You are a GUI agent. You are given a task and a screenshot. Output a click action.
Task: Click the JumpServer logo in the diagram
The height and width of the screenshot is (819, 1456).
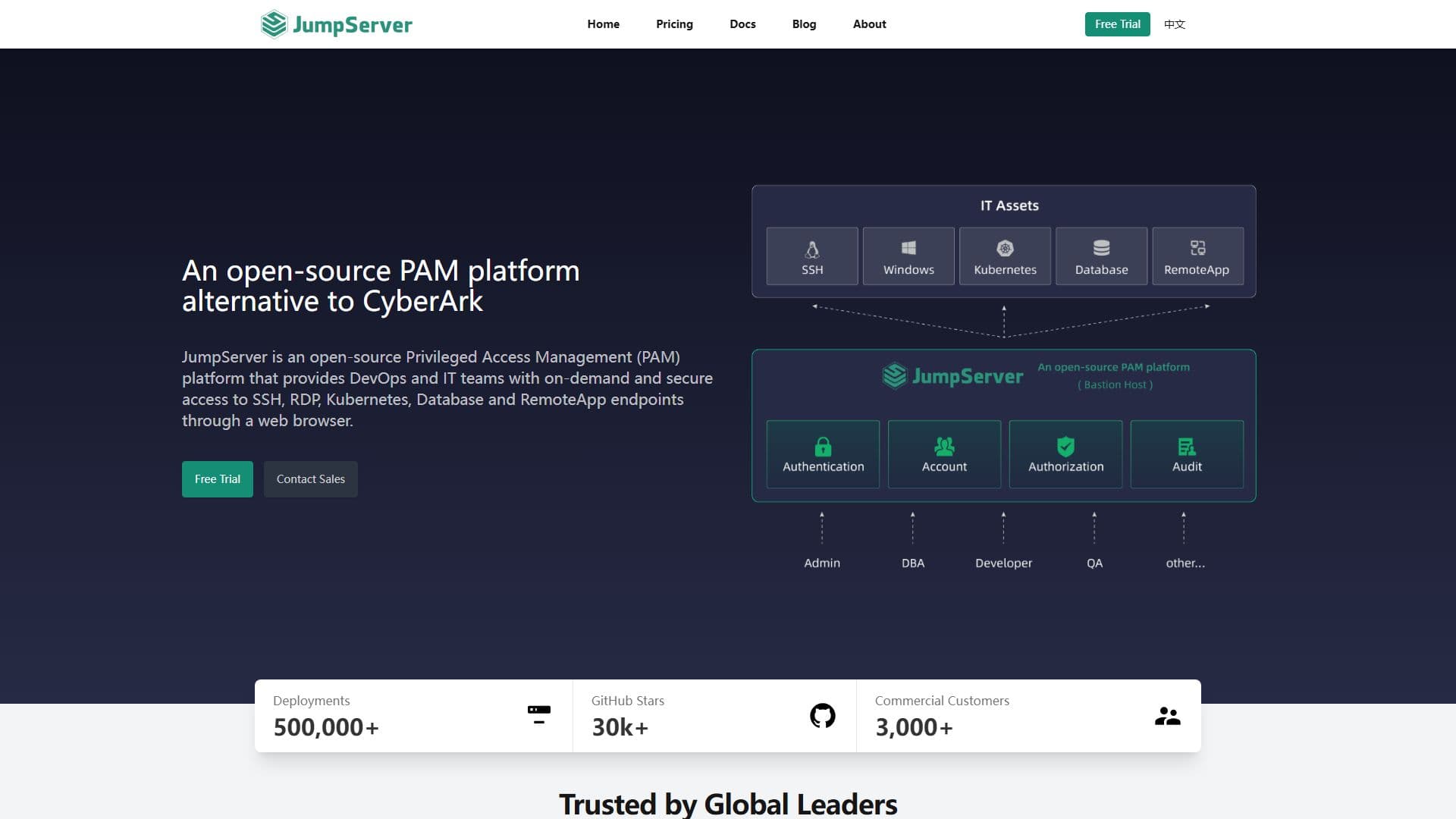(x=953, y=375)
